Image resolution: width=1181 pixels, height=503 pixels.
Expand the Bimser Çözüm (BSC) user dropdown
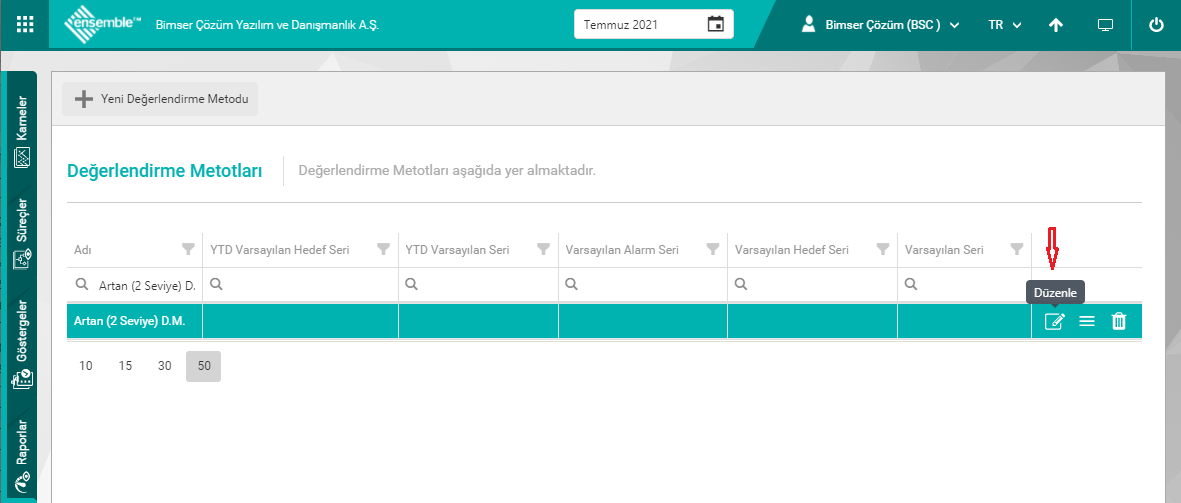[x=880, y=25]
